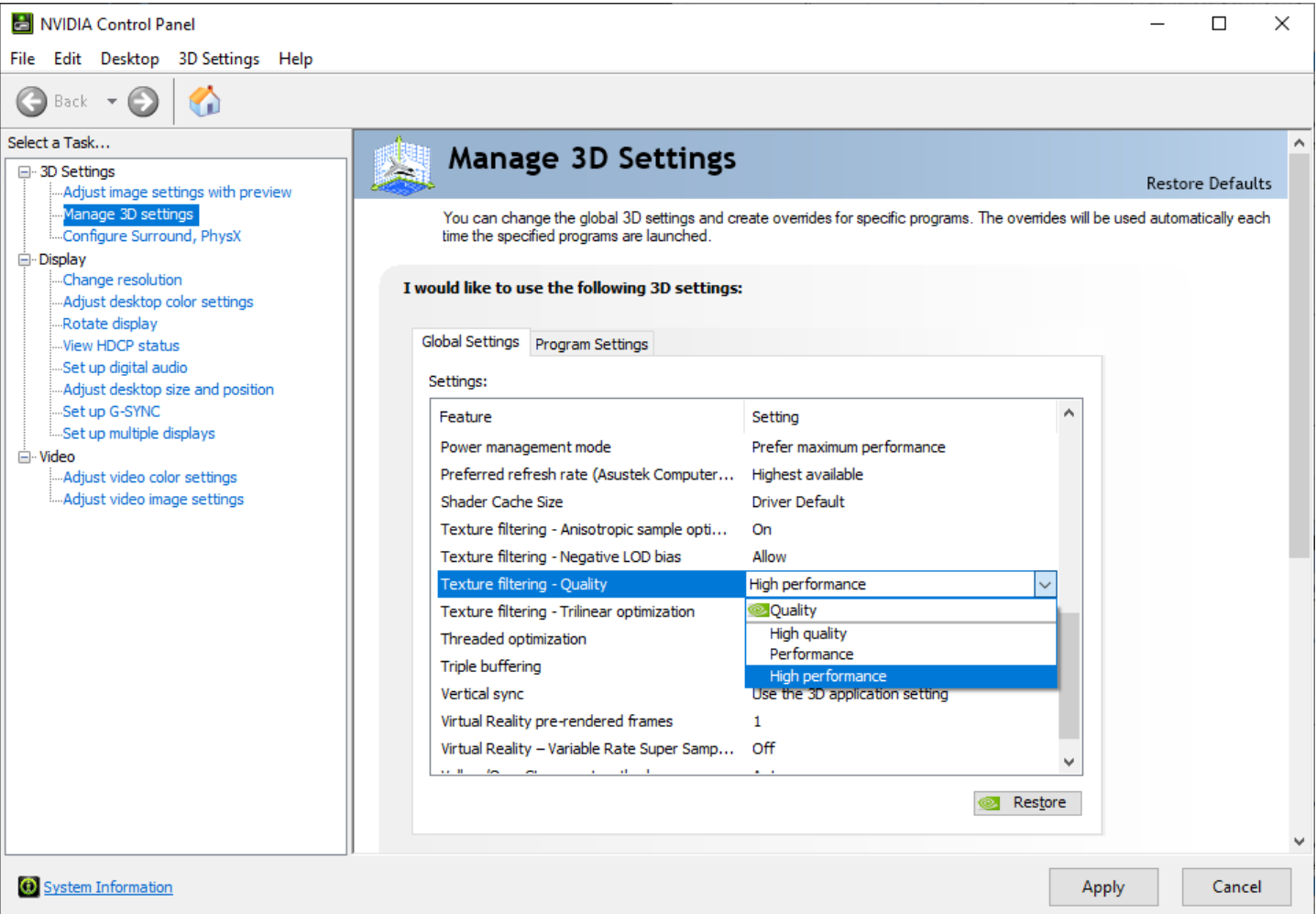1316x914 pixels.
Task: Click the Manage 3D Settings header icon
Action: click(x=401, y=165)
